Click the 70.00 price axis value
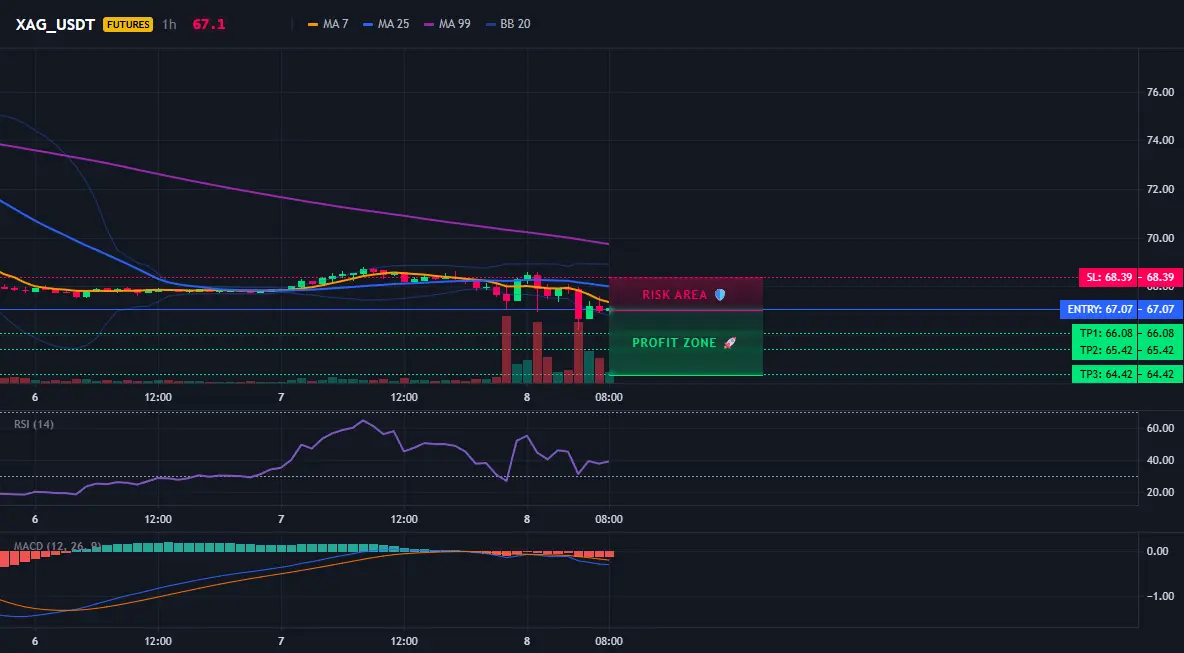 [x=1161, y=238]
